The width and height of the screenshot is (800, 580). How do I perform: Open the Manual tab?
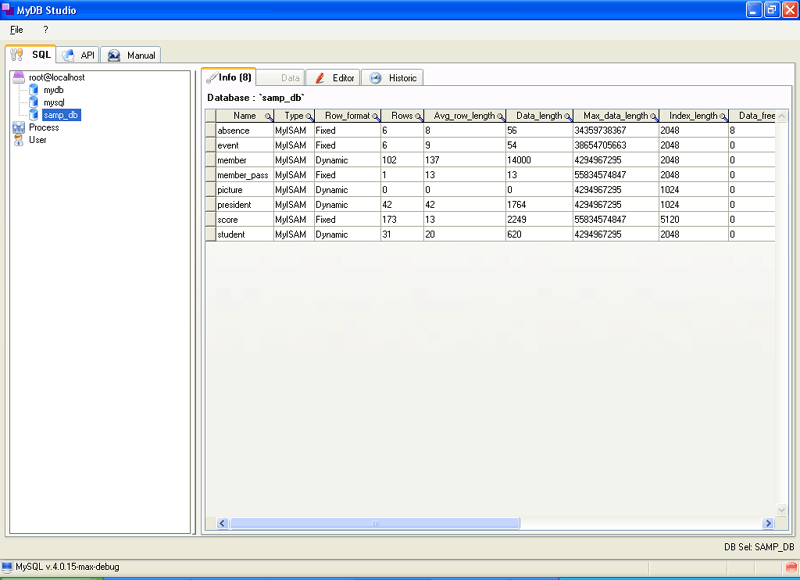(131, 55)
